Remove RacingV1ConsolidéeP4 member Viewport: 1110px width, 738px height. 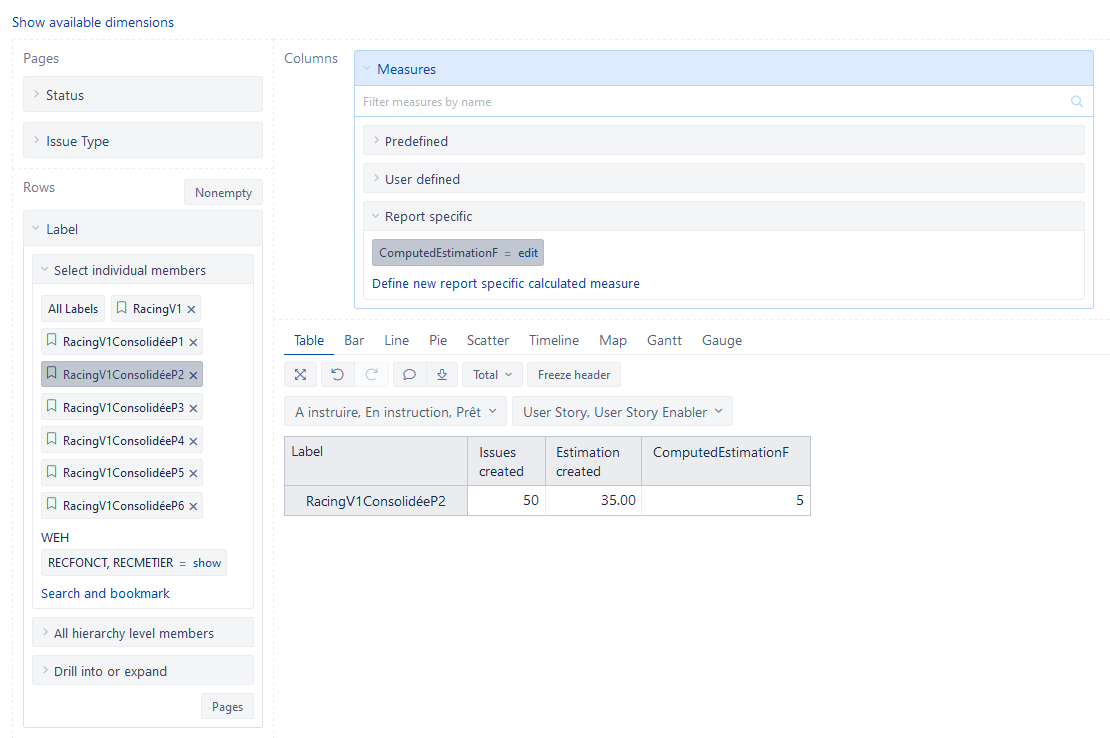pyautogui.click(x=193, y=442)
